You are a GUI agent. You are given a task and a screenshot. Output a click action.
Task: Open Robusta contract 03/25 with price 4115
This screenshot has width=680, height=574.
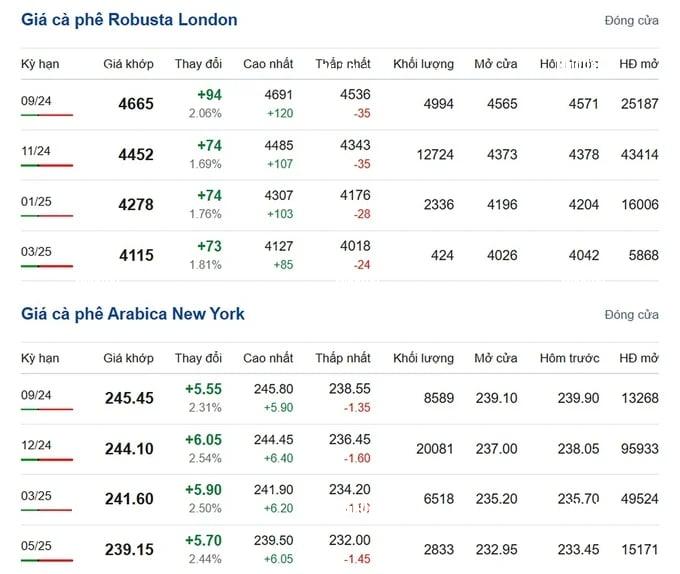tap(340, 255)
